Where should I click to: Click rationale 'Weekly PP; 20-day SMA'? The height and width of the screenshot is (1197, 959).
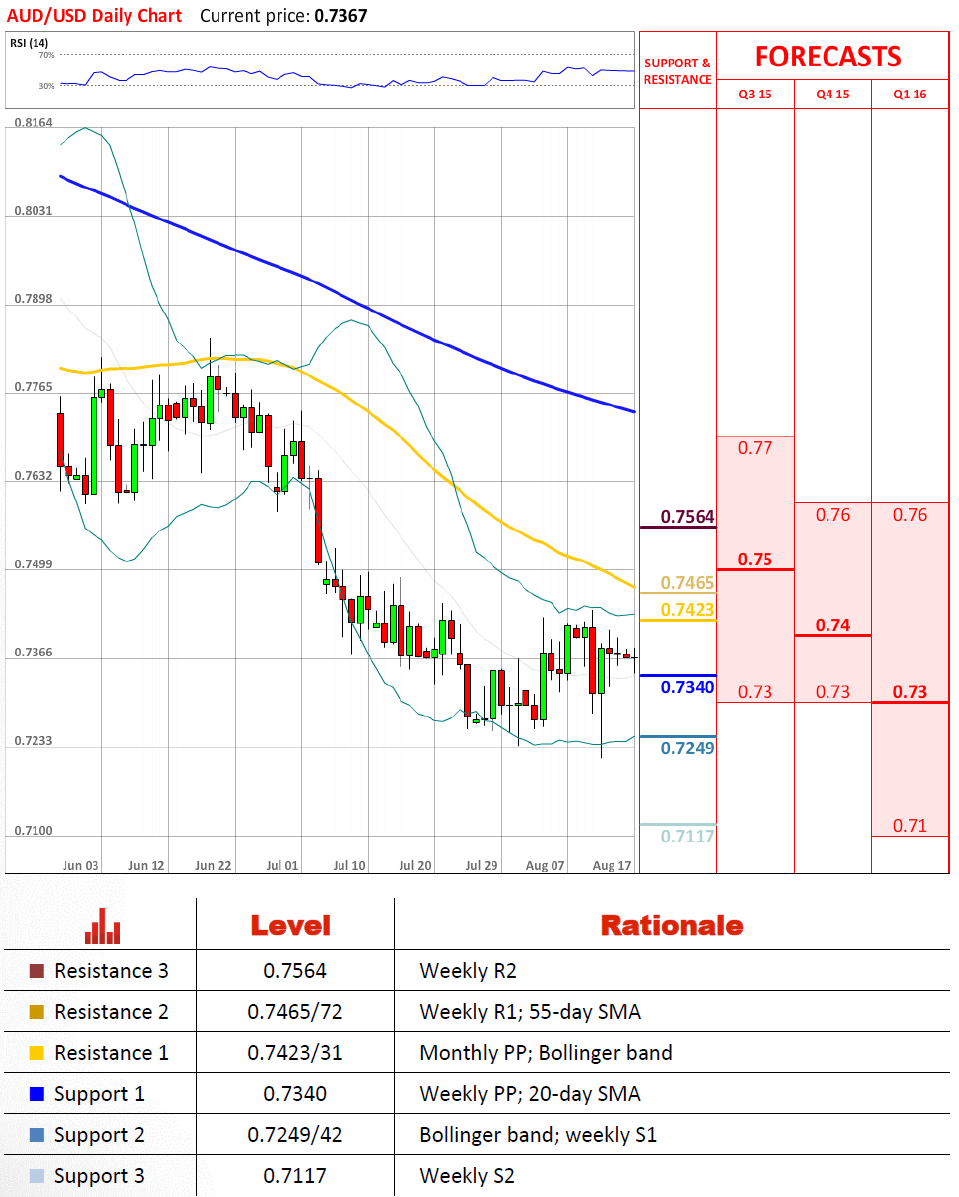point(530,1094)
